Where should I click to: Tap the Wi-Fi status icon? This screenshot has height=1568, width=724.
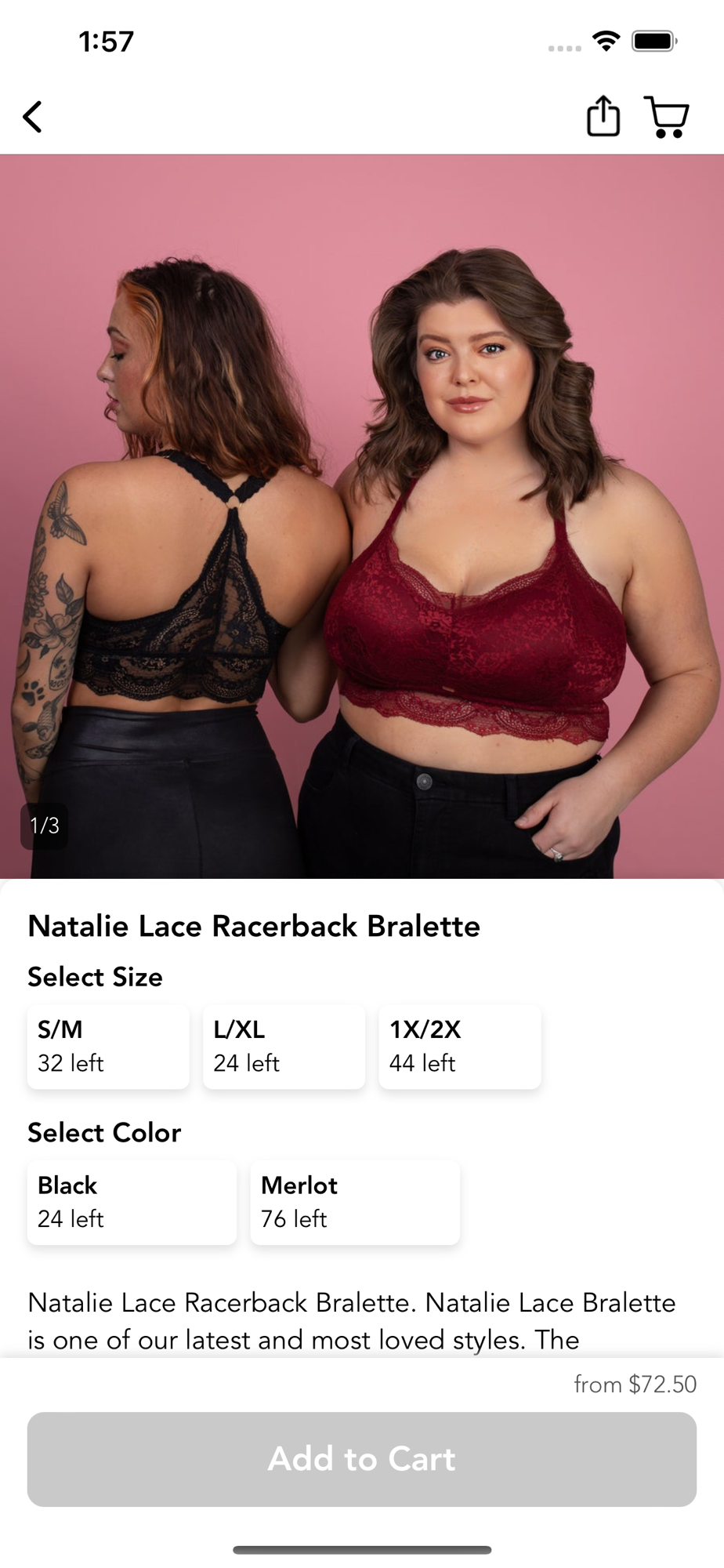click(x=606, y=41)
